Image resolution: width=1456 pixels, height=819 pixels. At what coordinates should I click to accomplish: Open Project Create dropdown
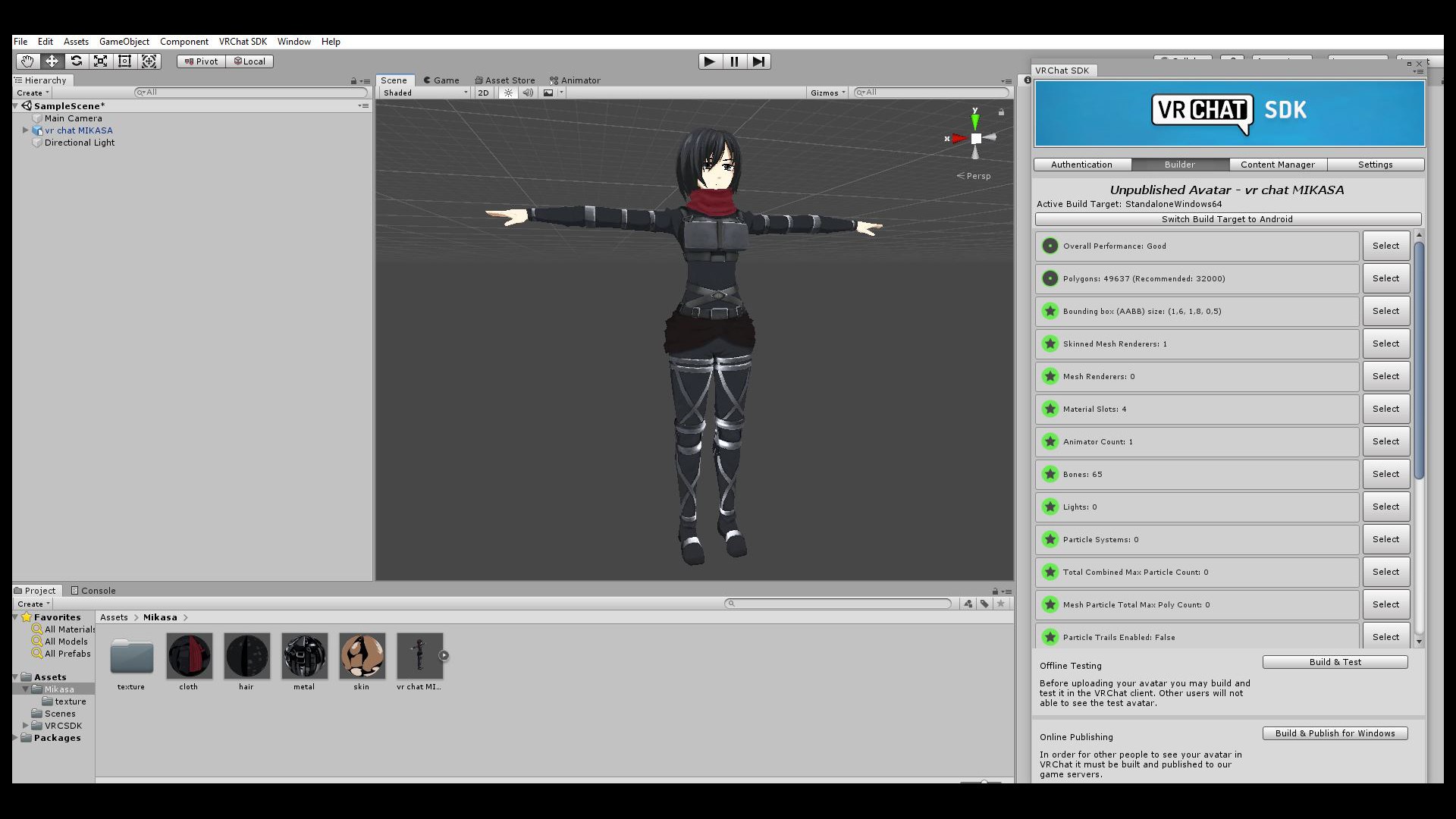click(33, 604)
